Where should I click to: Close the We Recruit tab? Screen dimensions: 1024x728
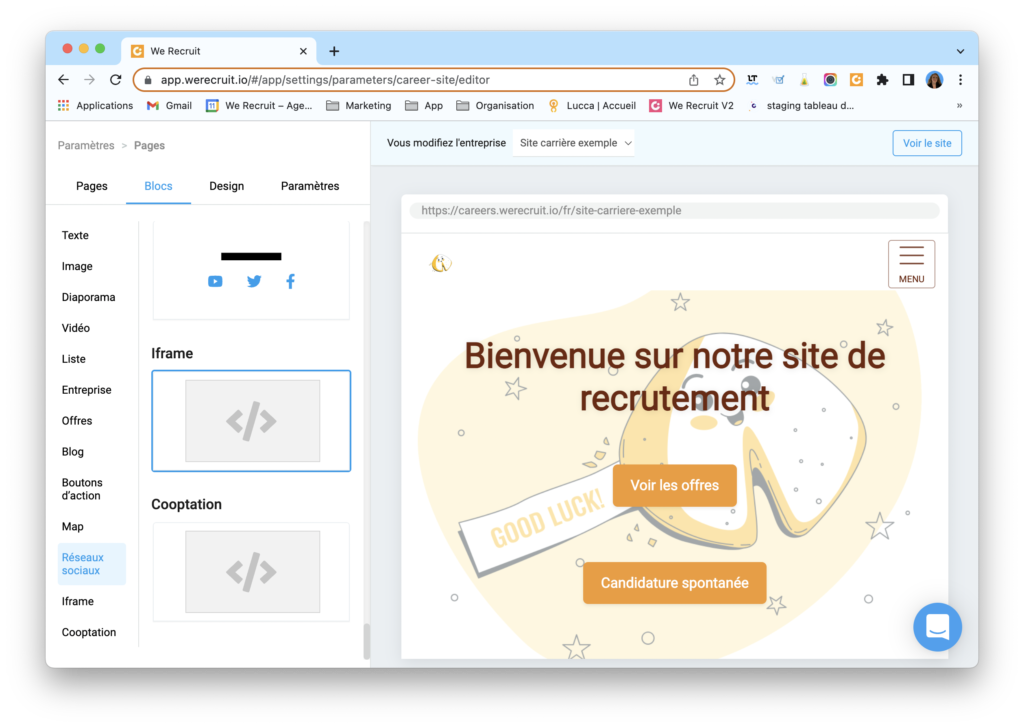[x=303, y=51]
